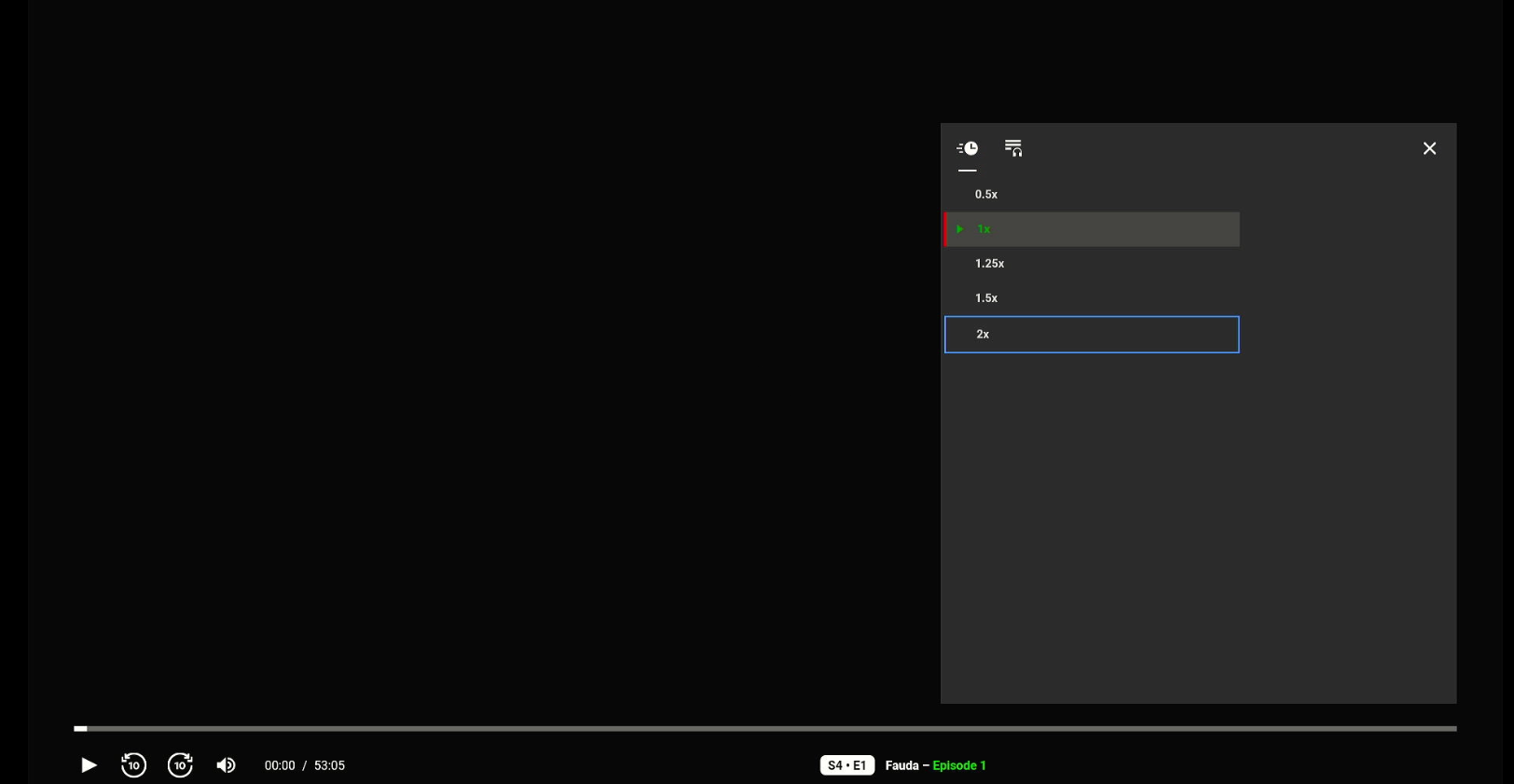Click the video progress bar

click(x=765, y=728)
